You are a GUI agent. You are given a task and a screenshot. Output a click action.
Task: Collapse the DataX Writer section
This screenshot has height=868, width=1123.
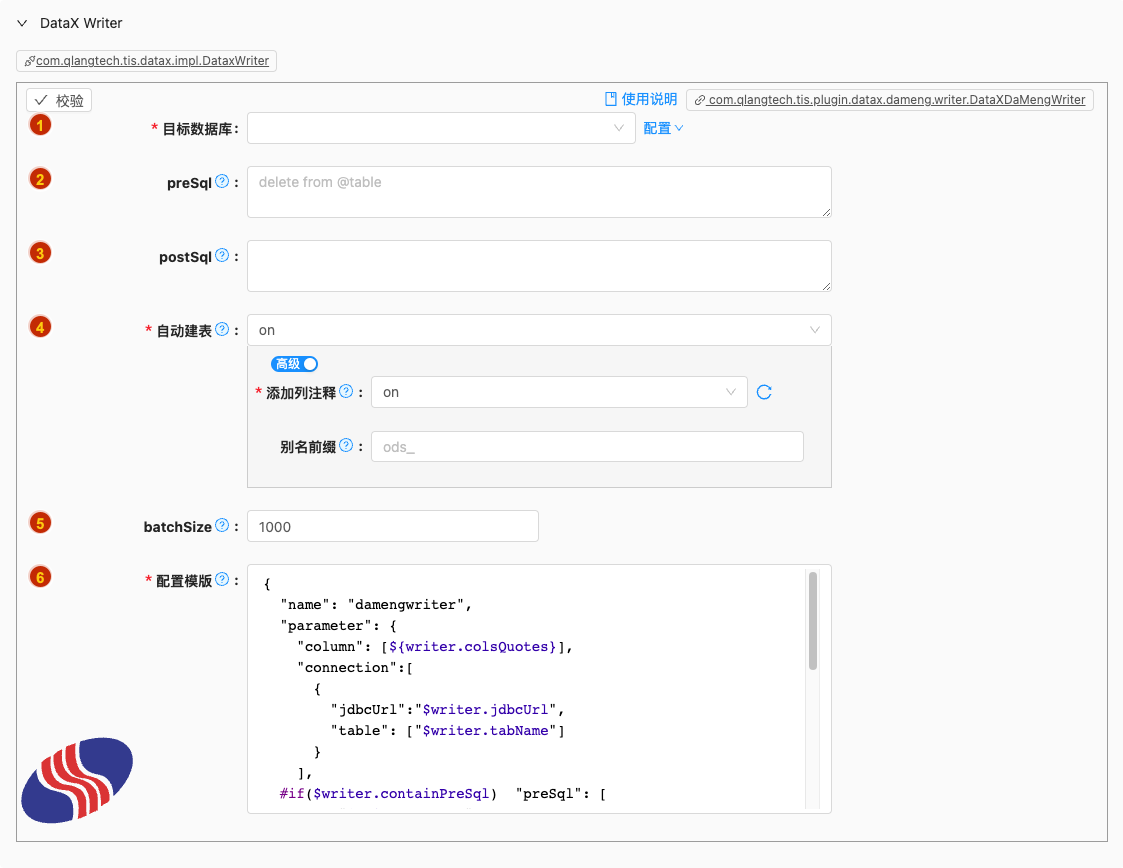(x=22, y=23)
